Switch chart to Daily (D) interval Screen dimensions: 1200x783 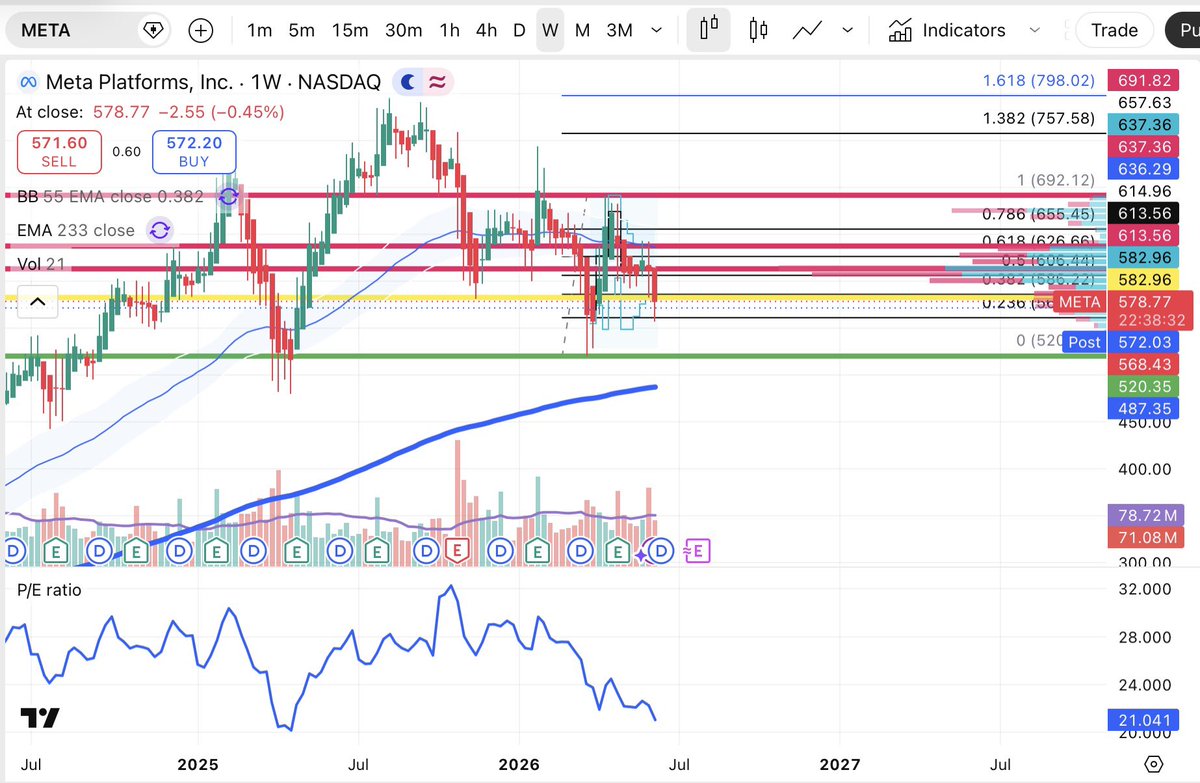pyautogui.click(x=519, y=30)
